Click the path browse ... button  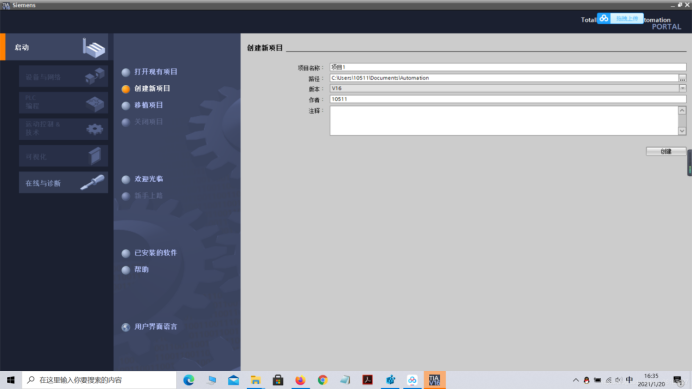pos(682,78)
